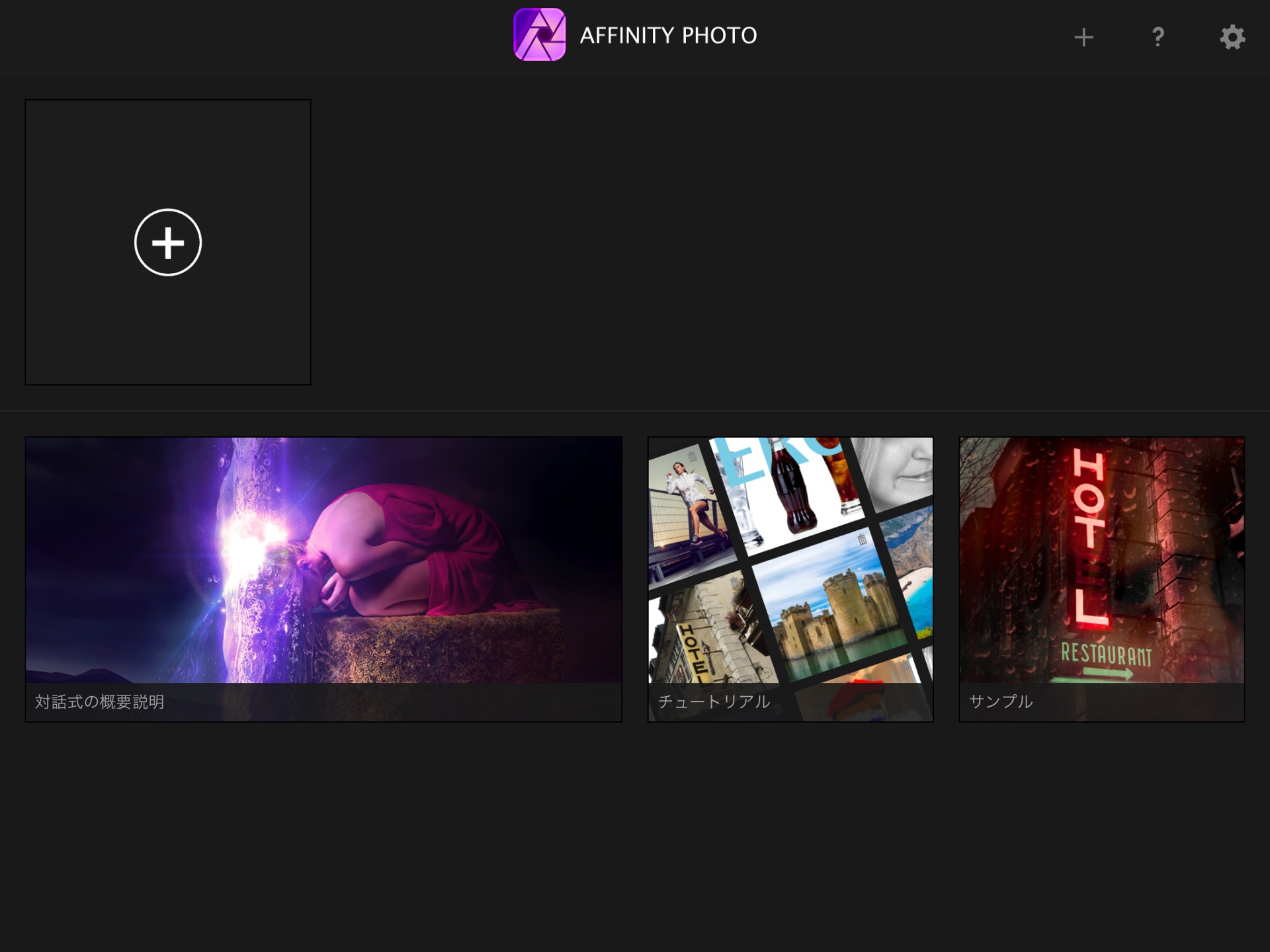Click the AFFINITY PHOTO title text
This screenshot has height=952, width=1270.
point(668,36)
